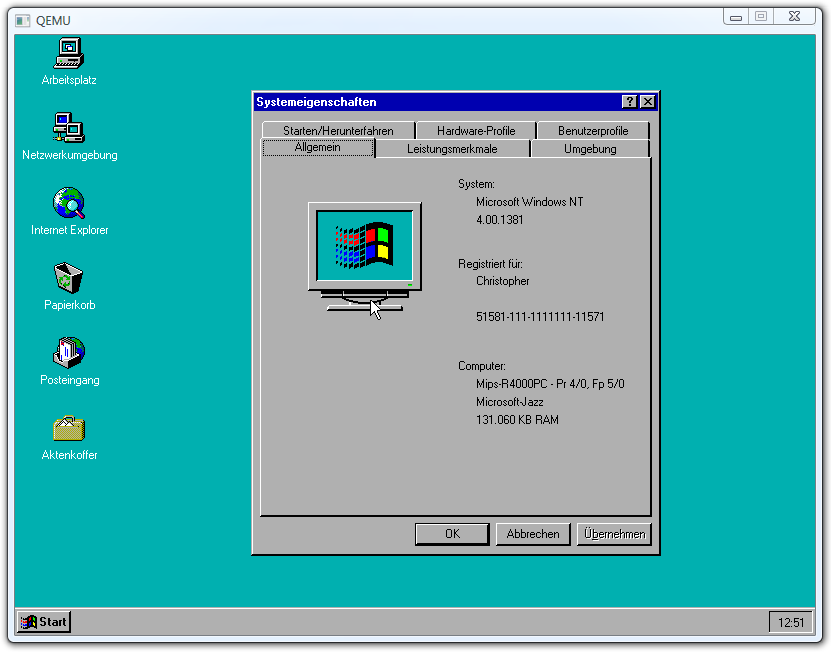Select the Posteingang inbox icon
This screenshot has height=652, width=831.
tap(69, 353)
